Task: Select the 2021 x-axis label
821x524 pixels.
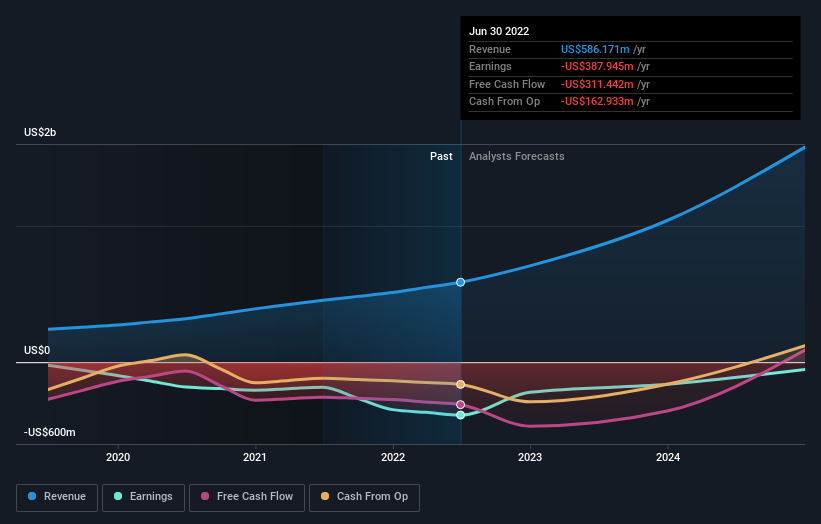Action: [x=254, y=457]
